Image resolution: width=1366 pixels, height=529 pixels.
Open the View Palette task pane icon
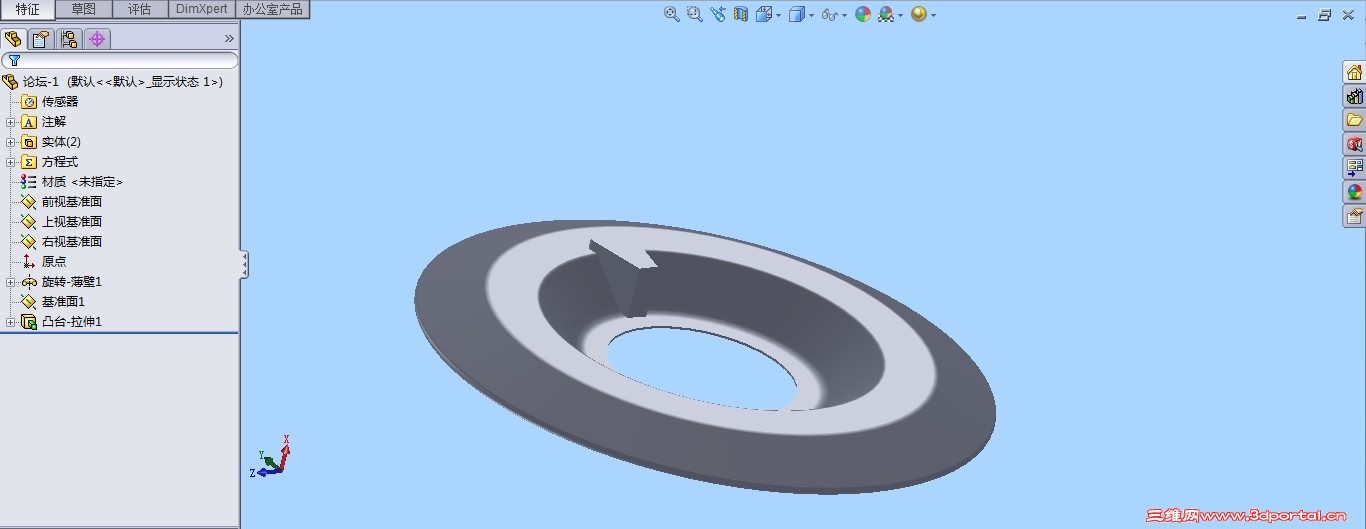[x=1354, y=167]
